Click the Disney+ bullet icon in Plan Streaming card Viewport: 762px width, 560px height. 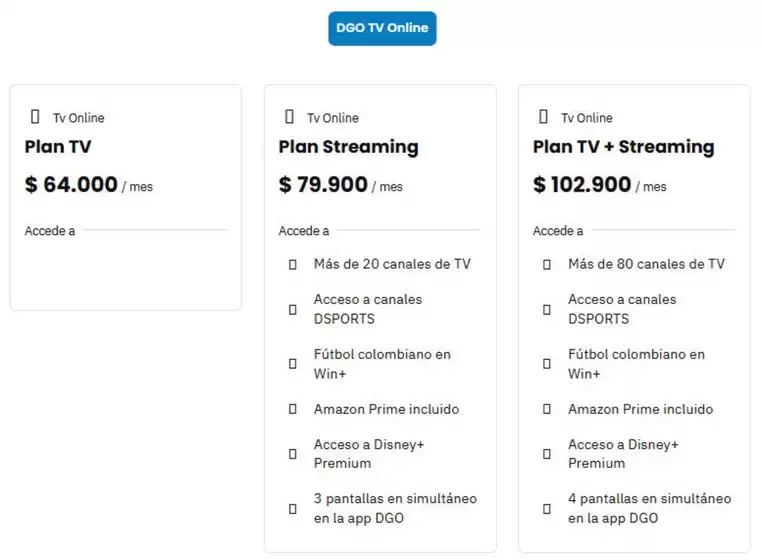(293, 454)
